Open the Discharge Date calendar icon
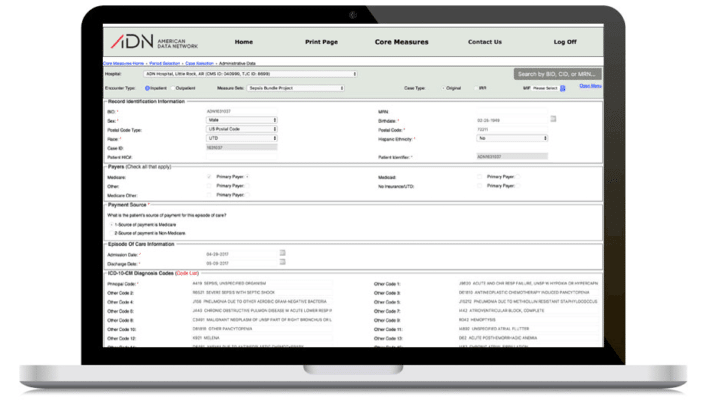Viewport: 705px width, 411px height. coord(283,262)
